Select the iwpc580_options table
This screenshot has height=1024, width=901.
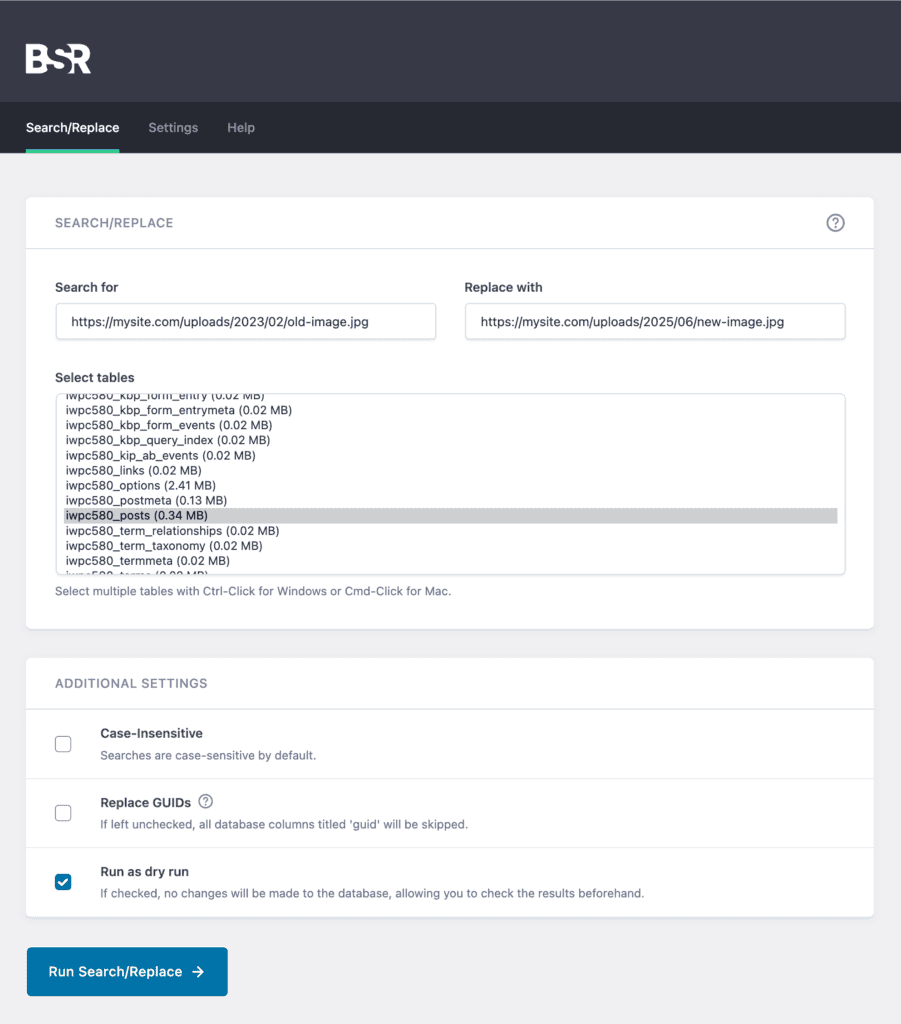[140, 485]
